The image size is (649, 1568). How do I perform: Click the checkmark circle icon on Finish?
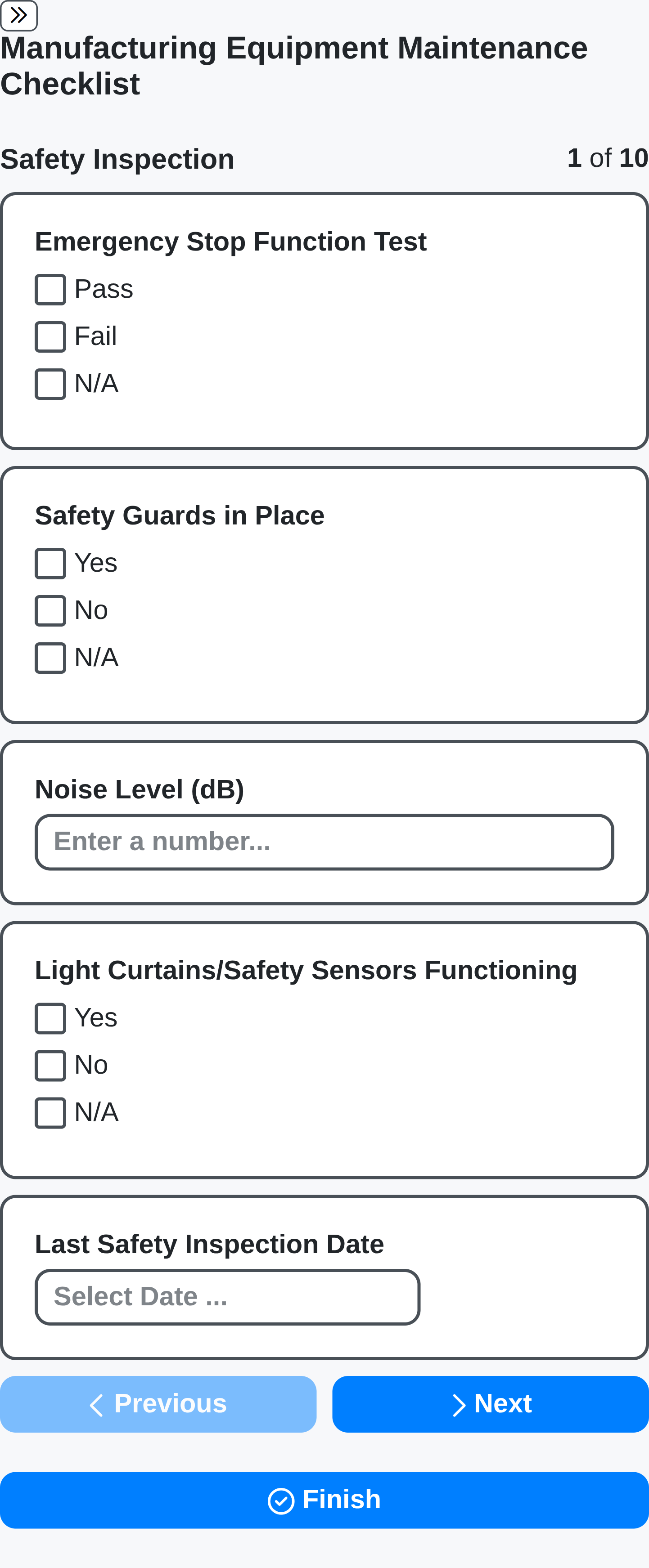click(281, 1501)
